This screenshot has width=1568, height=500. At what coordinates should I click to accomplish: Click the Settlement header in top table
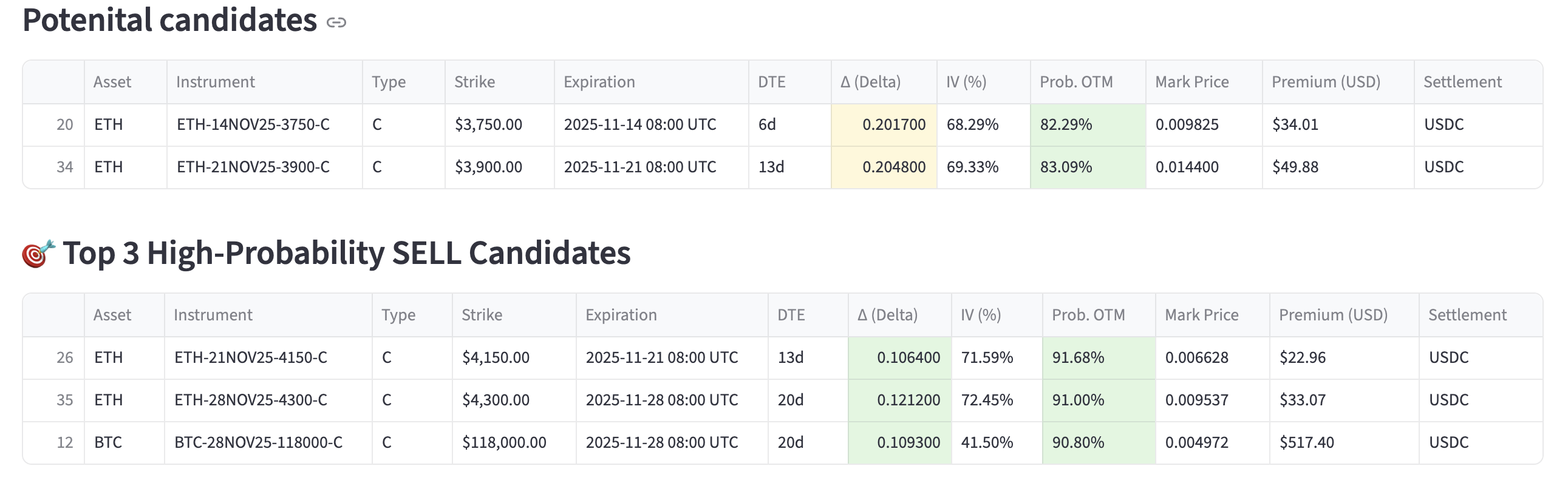1462,82
